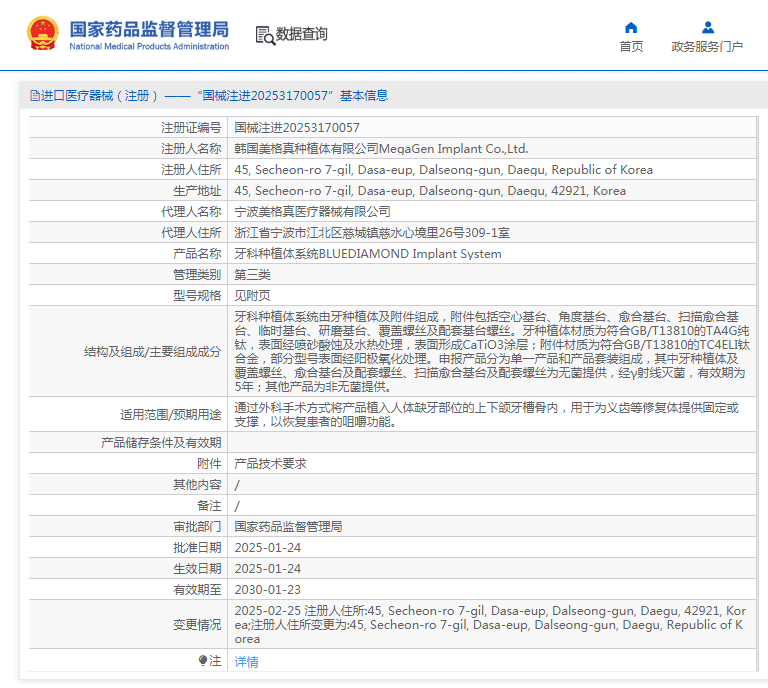The height and width of the screenshot is (688, 768).
Task: Open the 详情 details link
Action: pos(246,662)
